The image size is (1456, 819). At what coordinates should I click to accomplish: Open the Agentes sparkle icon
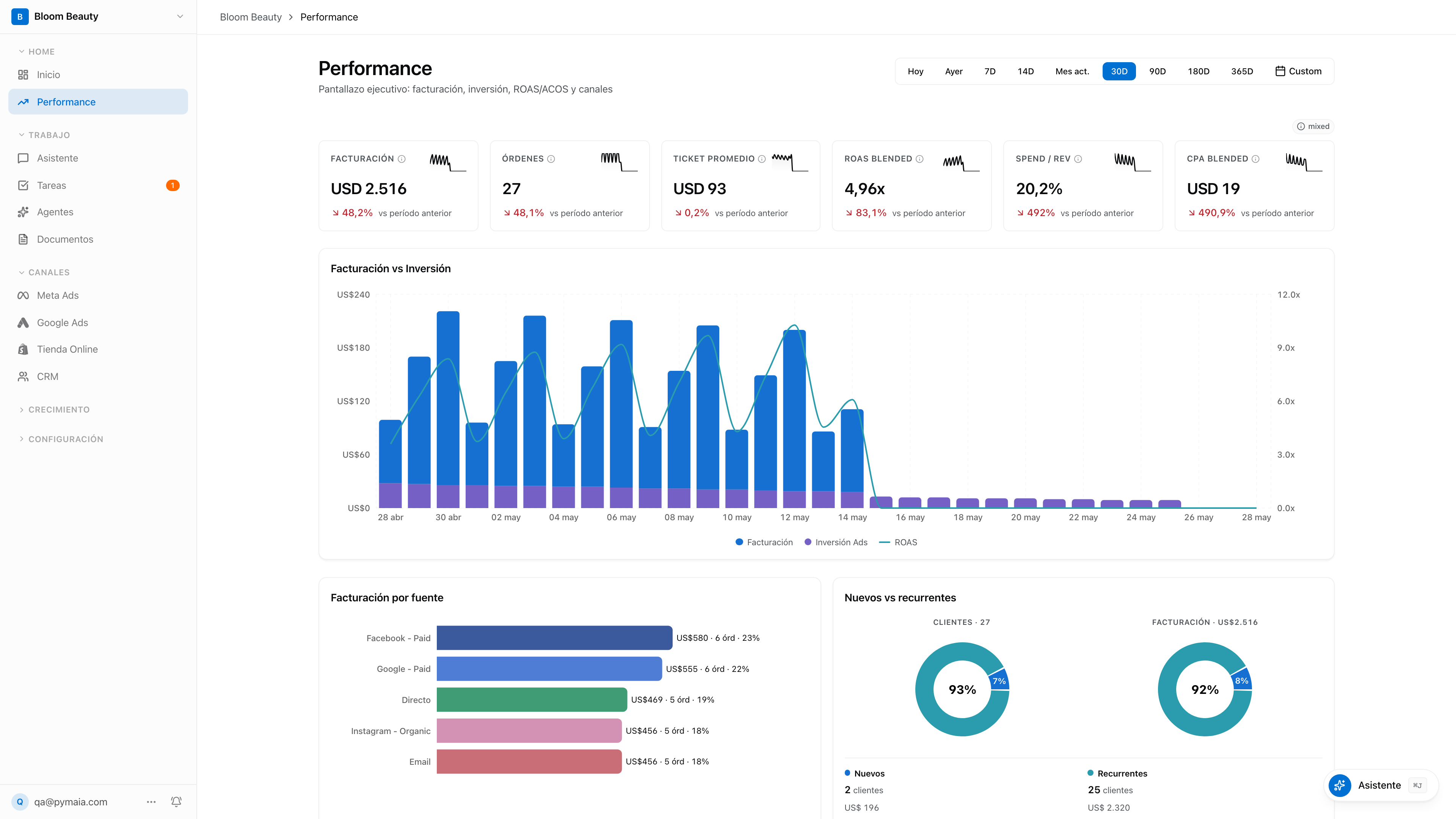click(x=23, y=212)
